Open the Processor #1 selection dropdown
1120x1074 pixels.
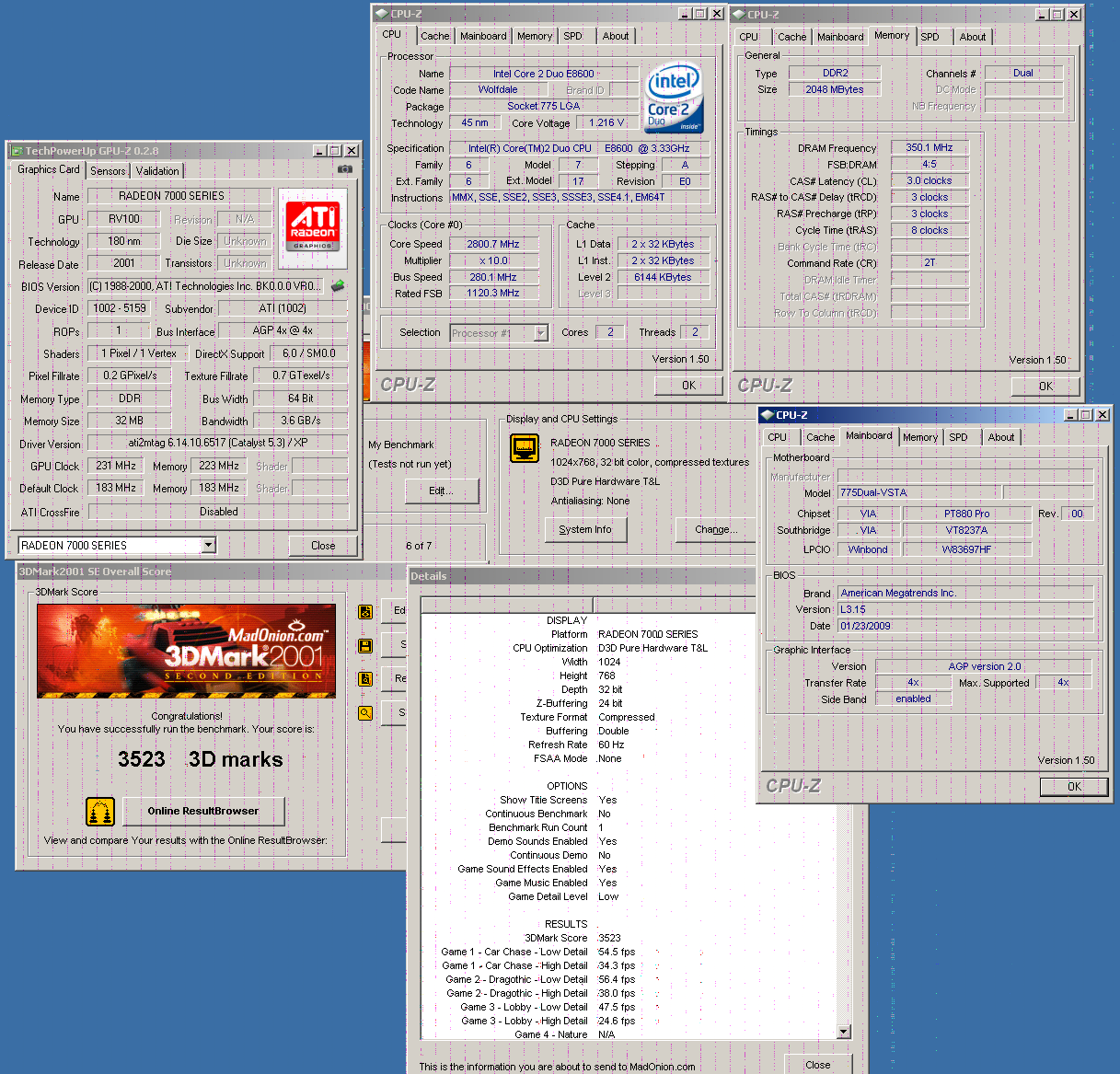(x=540, y=333)
